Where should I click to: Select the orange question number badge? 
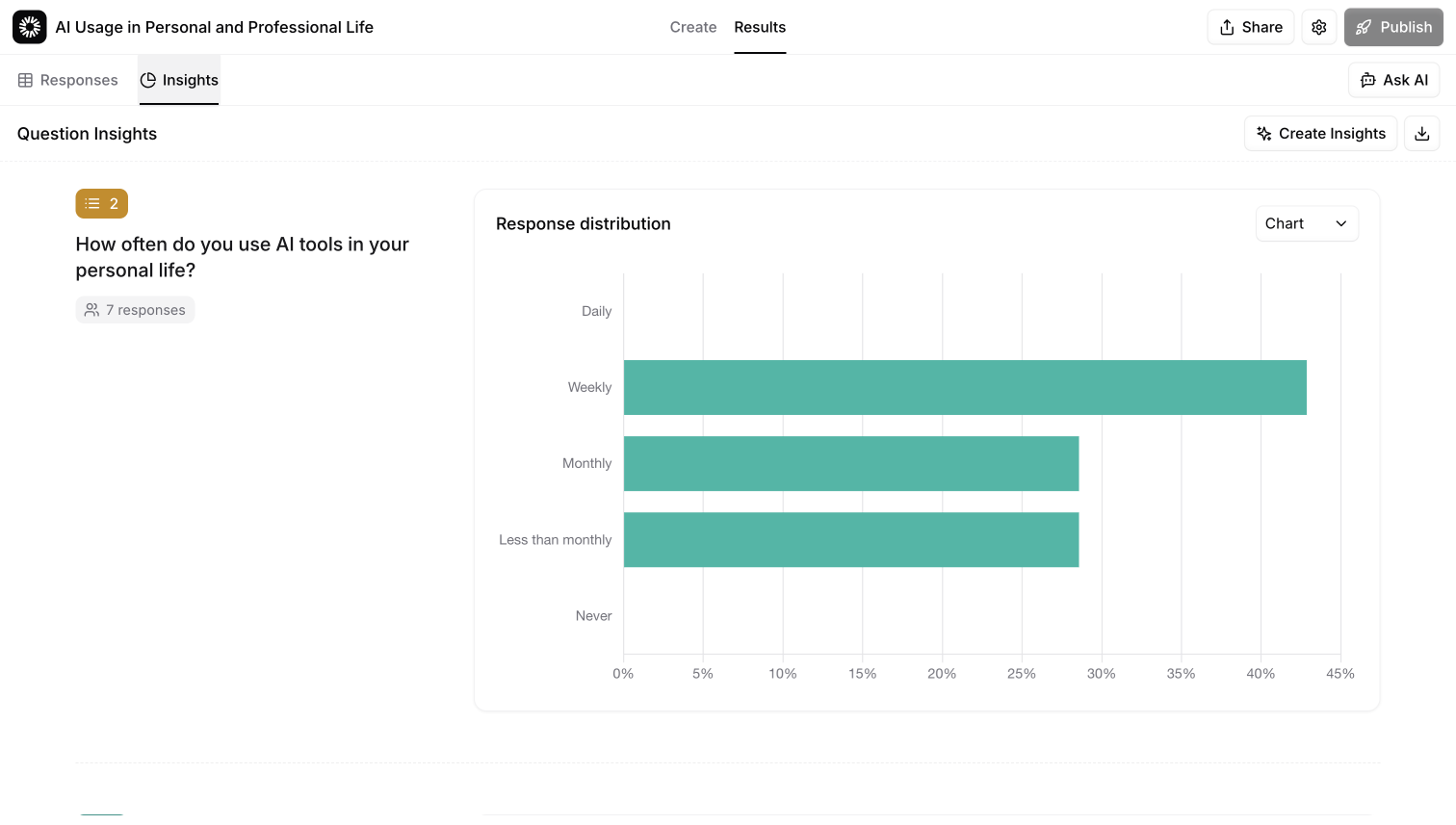[x=101, y=203]
